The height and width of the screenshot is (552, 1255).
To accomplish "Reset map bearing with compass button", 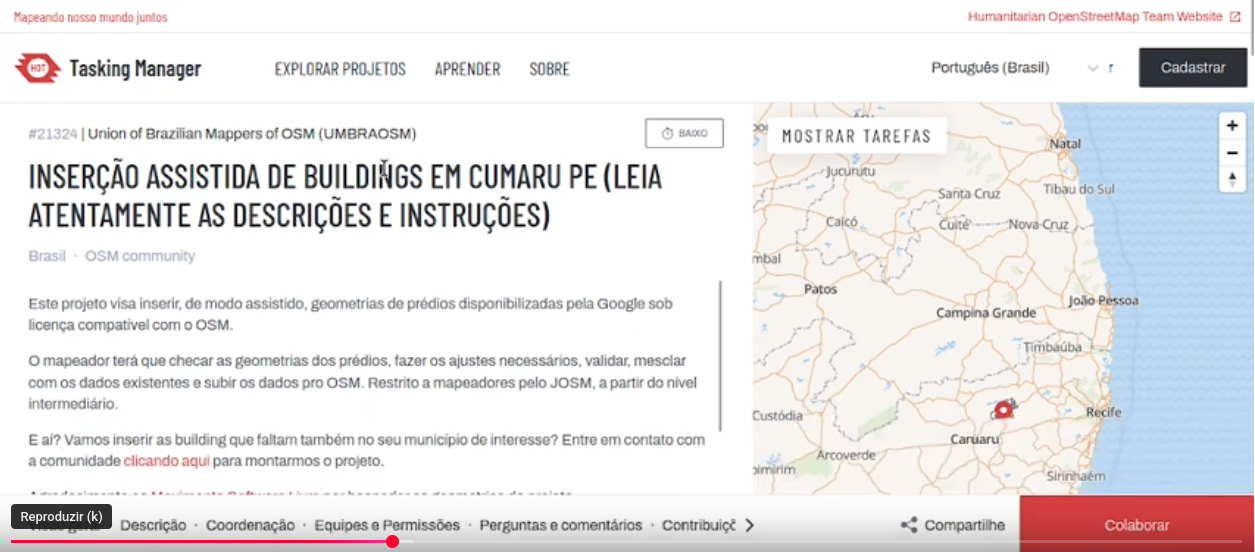I will click(1232, 179).
